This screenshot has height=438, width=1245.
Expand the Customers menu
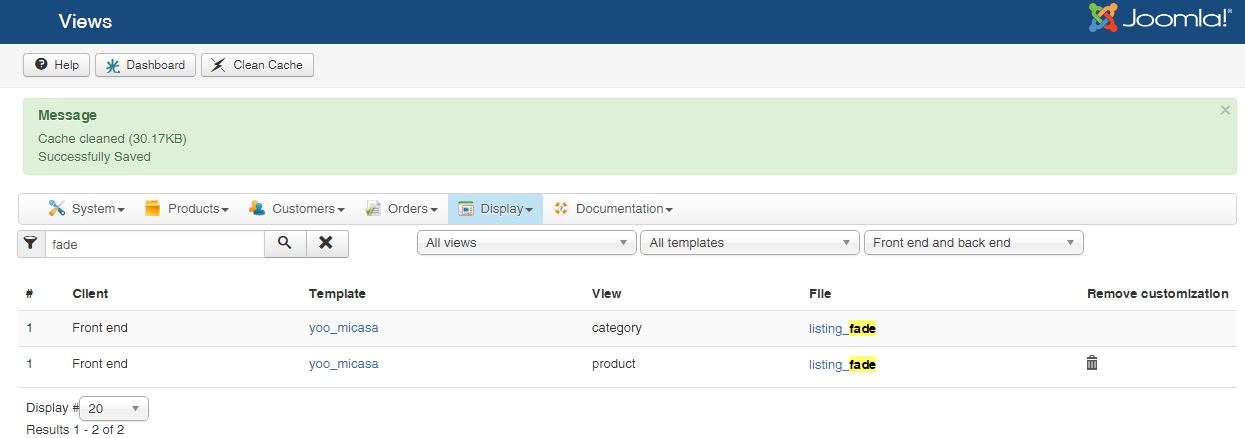pos(297,209)
